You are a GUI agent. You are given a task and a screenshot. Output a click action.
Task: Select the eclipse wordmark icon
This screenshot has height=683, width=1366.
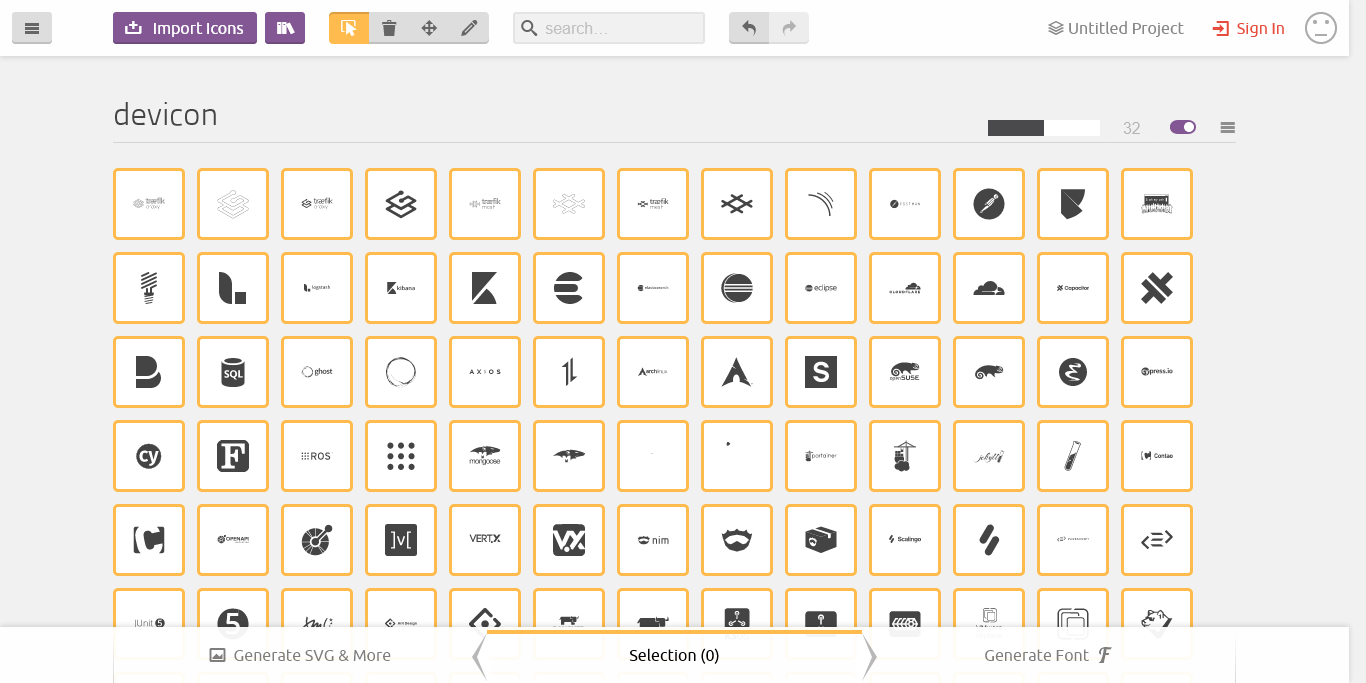(x=821, y=288)
